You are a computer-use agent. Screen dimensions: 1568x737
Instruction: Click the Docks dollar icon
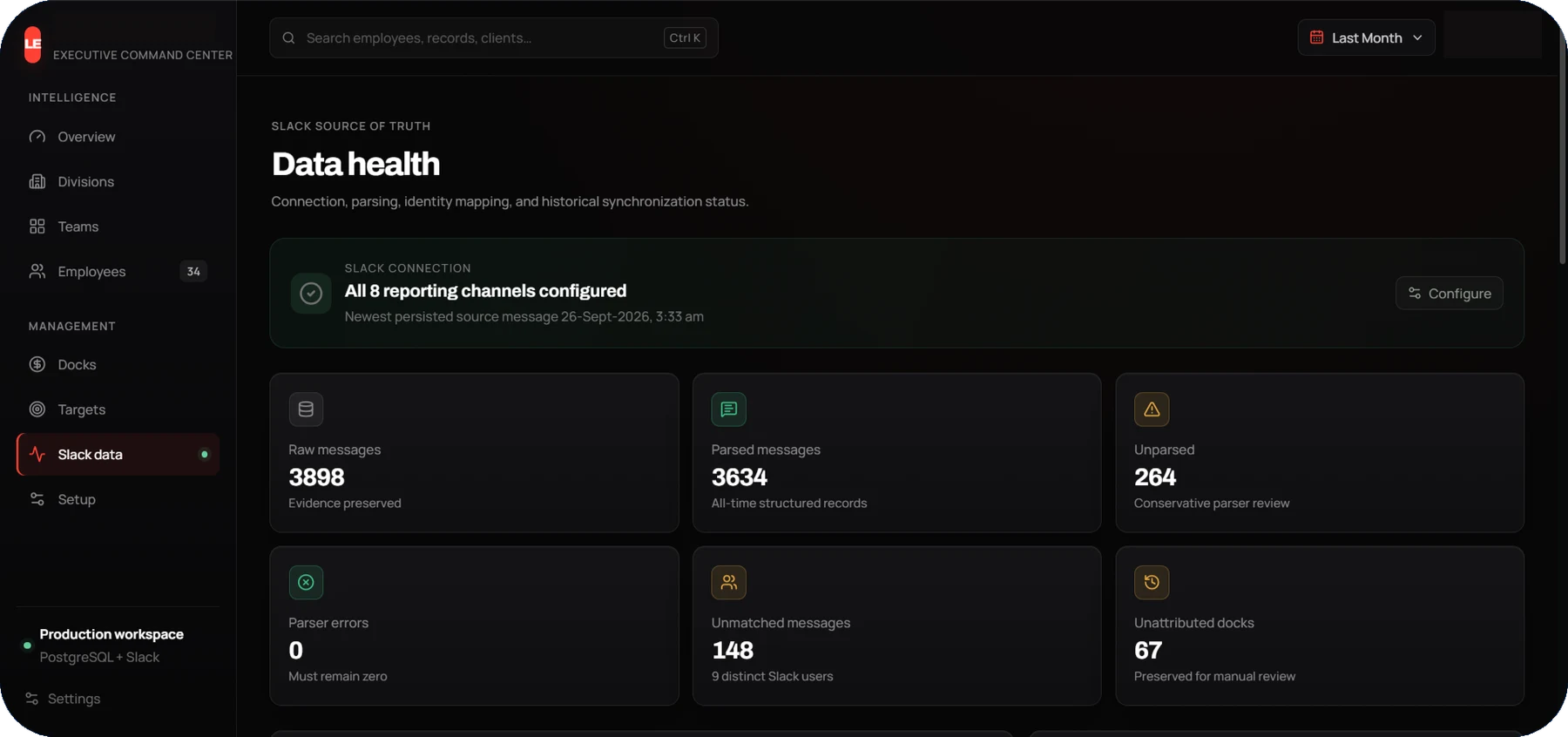tap(37, 364)
